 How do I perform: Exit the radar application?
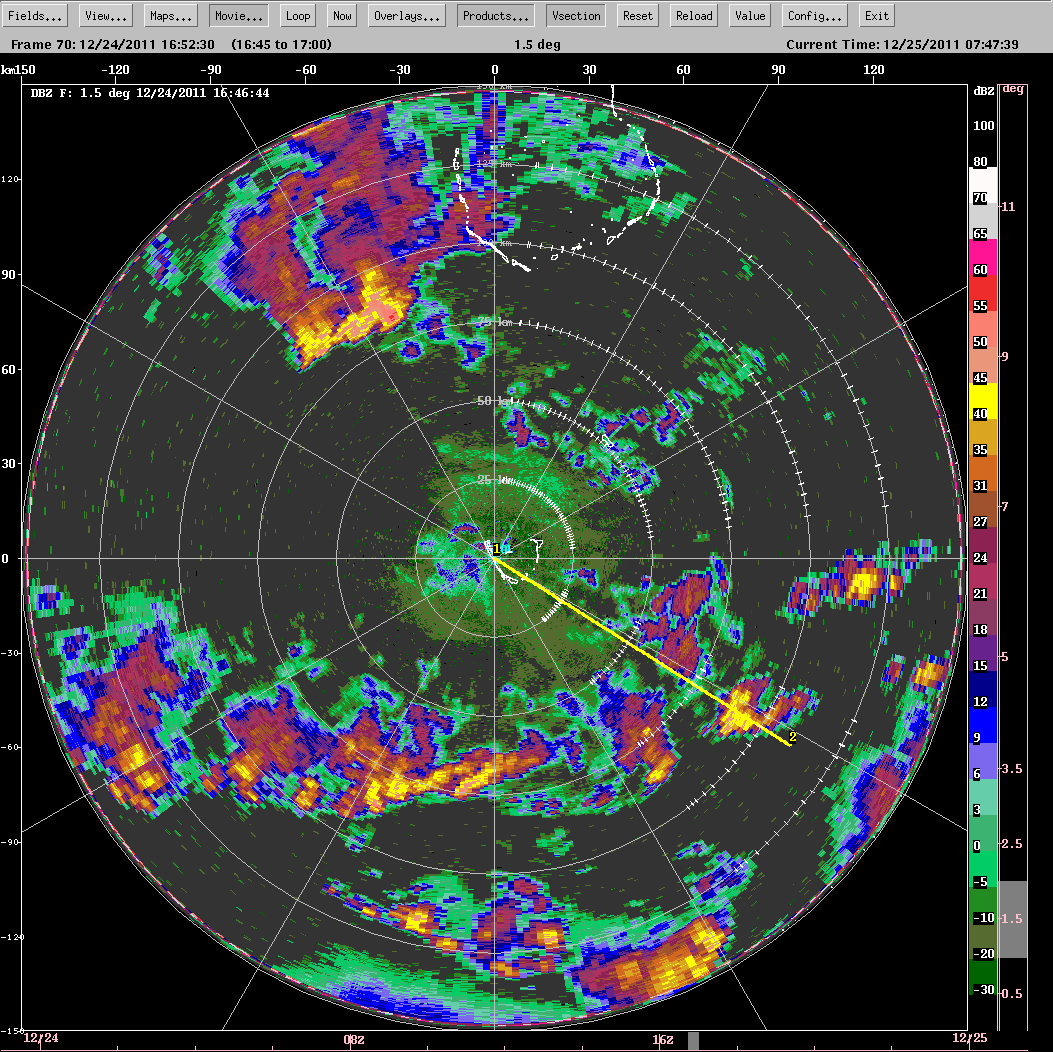pos(876,15)
